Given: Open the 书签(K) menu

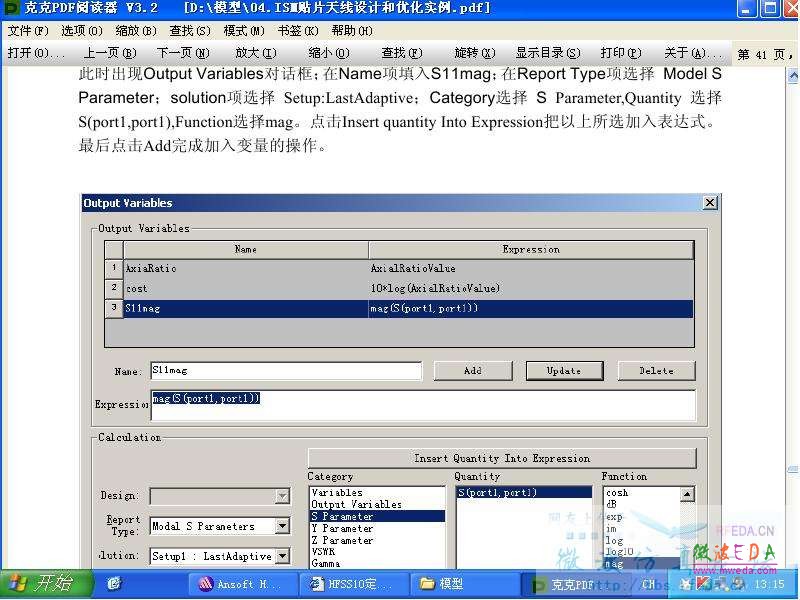Looking at the screenshot, I should (x=298, y=31).
